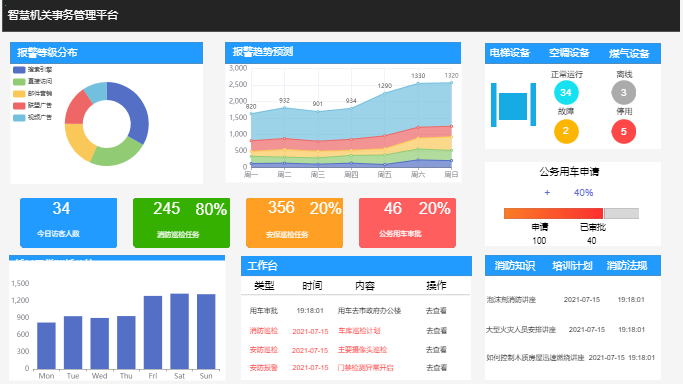Click the blue elevator equipment icon
683x384 pixels.
pyautogui.click(x=513, y=105)
